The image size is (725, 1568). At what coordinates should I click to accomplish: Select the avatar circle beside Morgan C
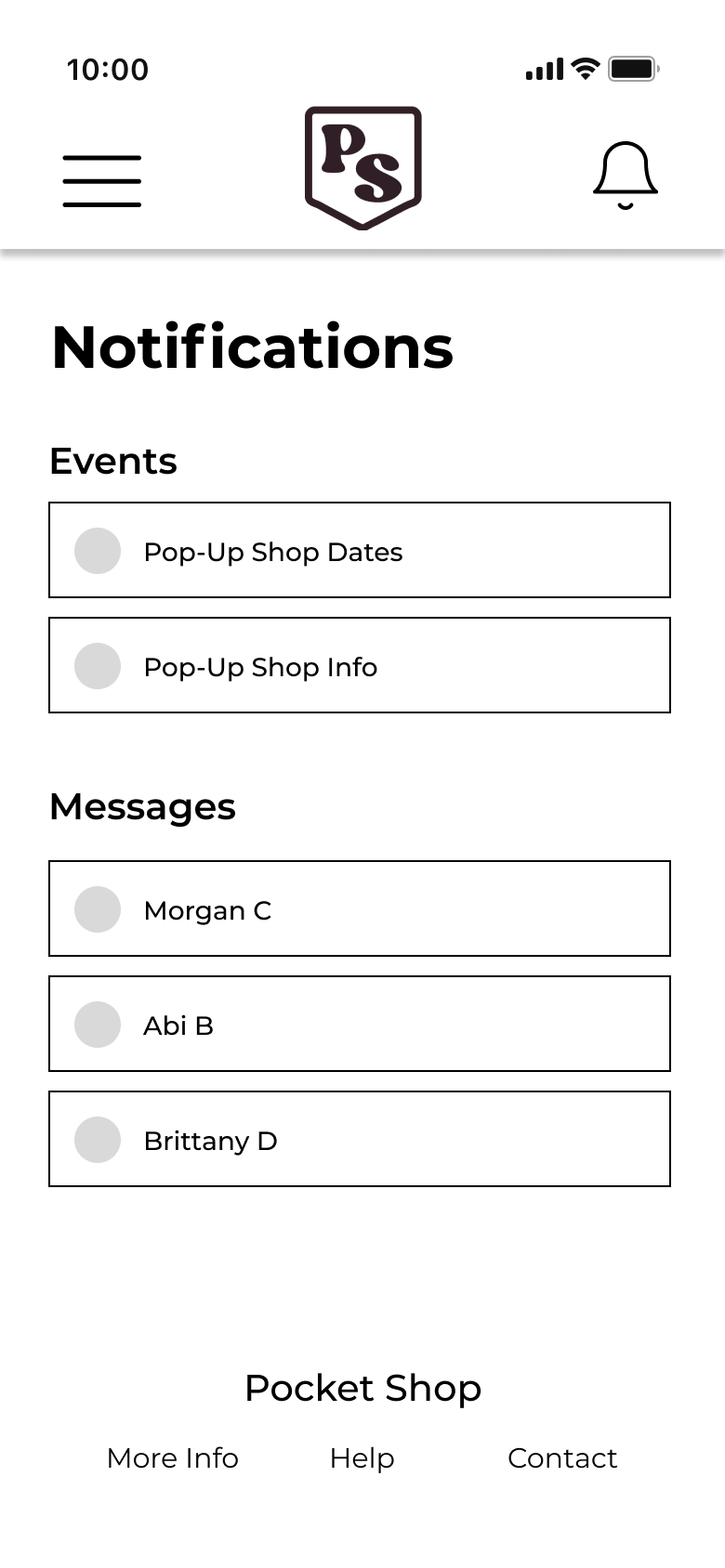click(x=98, y=909)
